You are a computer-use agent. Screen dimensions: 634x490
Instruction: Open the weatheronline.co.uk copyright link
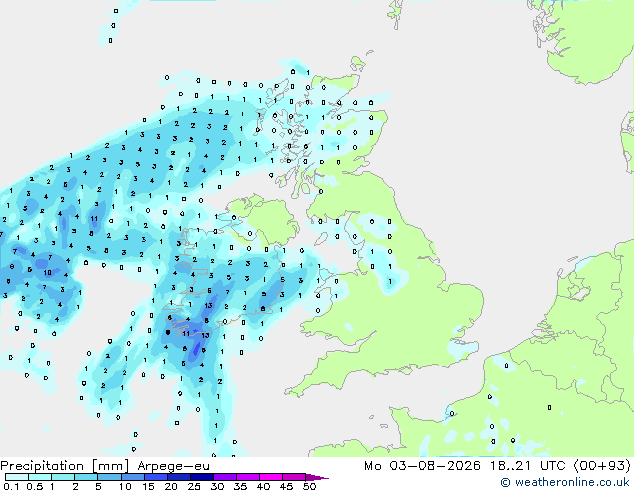pos(564,482)
